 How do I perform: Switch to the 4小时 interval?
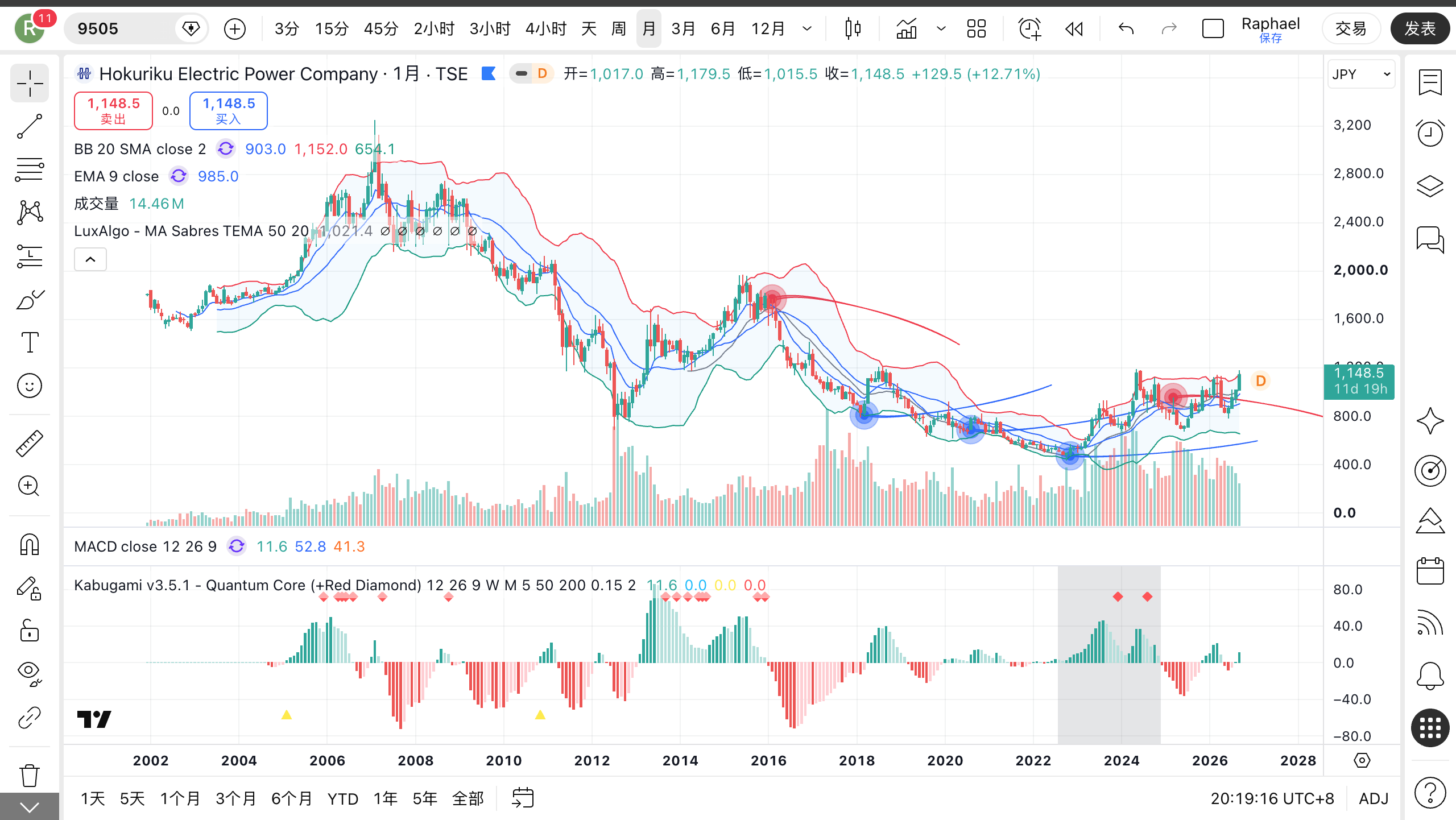point(546,28)
